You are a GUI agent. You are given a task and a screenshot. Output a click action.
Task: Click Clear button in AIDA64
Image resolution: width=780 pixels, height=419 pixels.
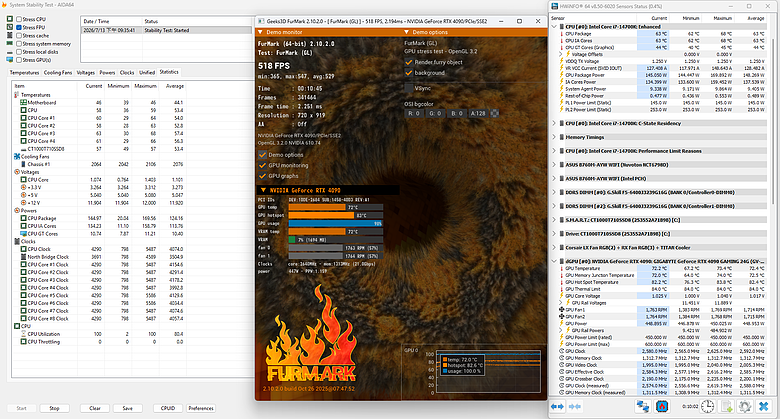(95, 408)
